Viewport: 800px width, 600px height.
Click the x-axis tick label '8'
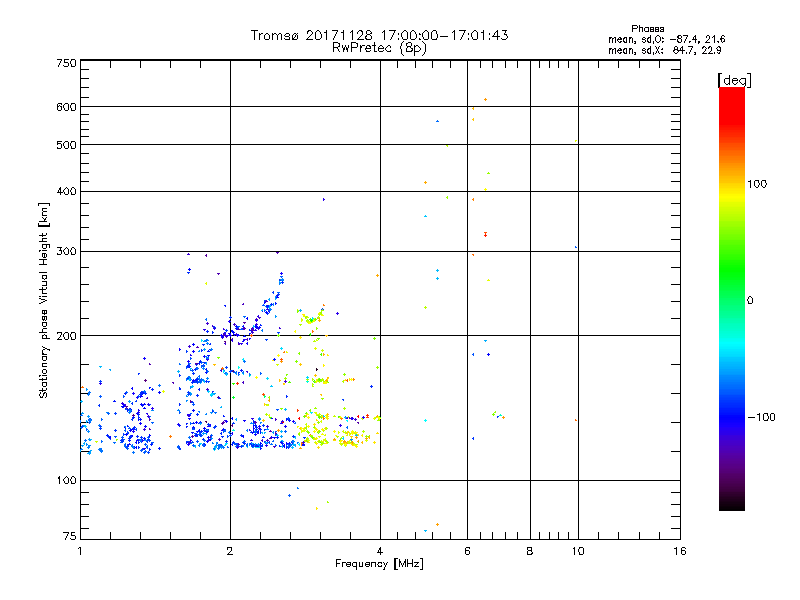(530, 551)
